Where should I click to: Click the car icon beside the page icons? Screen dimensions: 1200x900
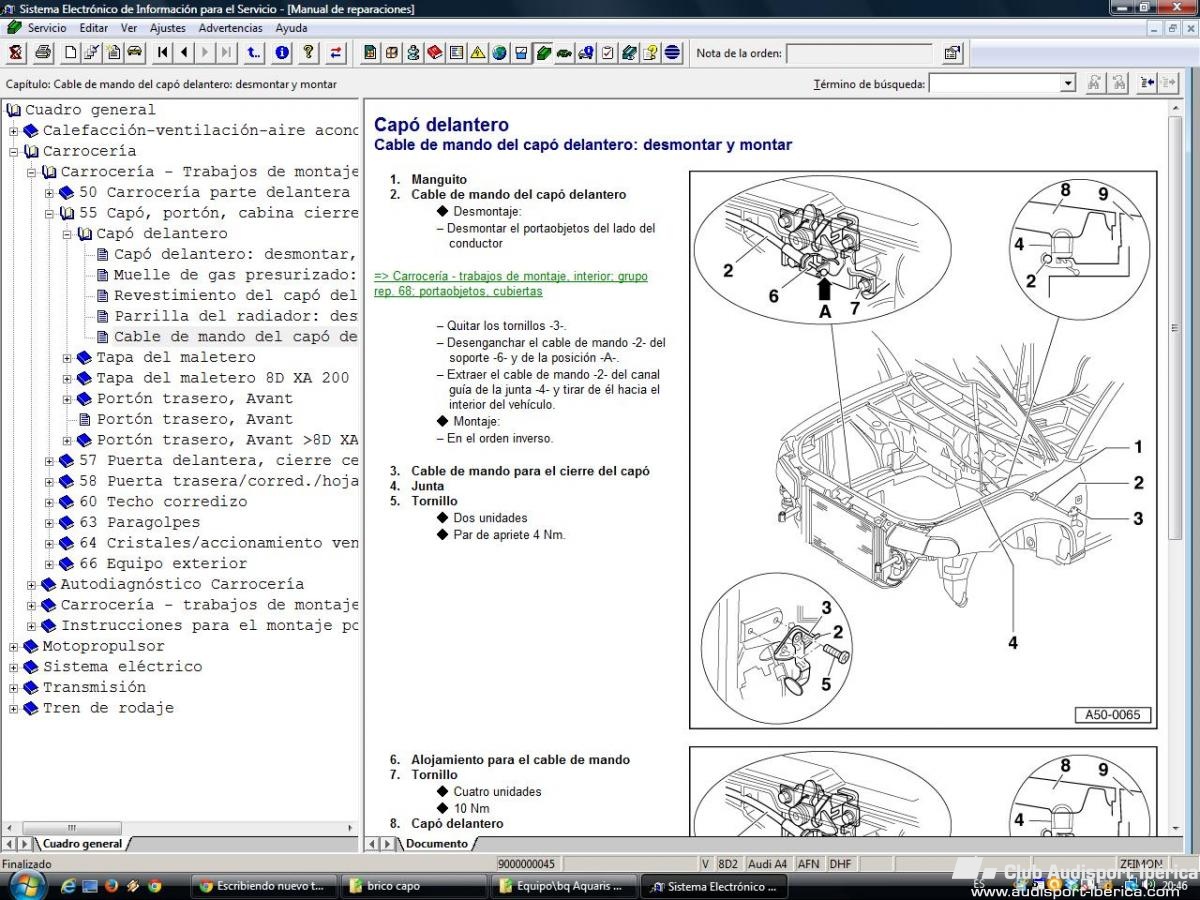(134, 53)
